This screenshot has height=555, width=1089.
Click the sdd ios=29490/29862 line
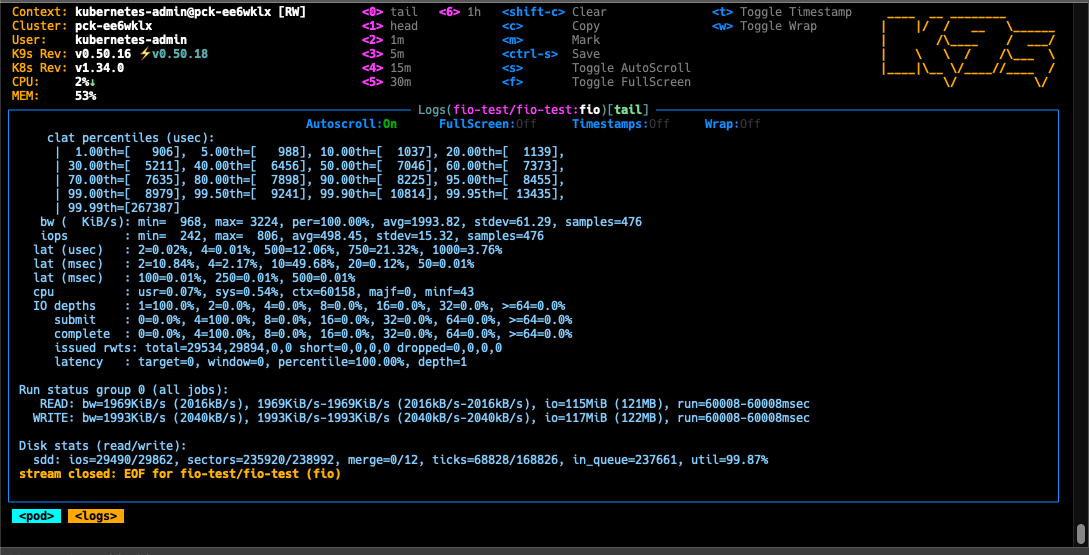click(x=400, y=460)
